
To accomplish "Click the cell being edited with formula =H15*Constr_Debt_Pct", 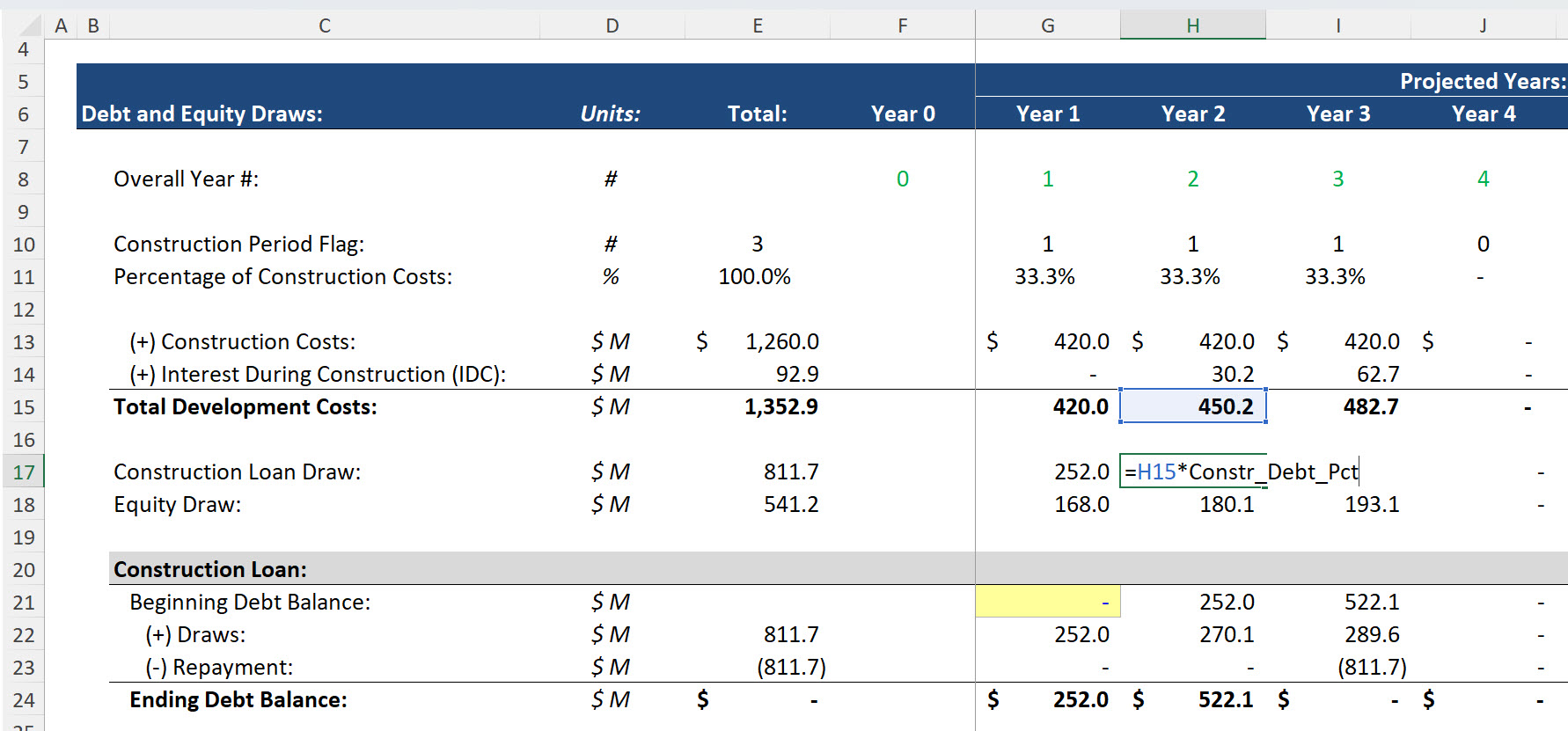I will [x=1241, y=472].
